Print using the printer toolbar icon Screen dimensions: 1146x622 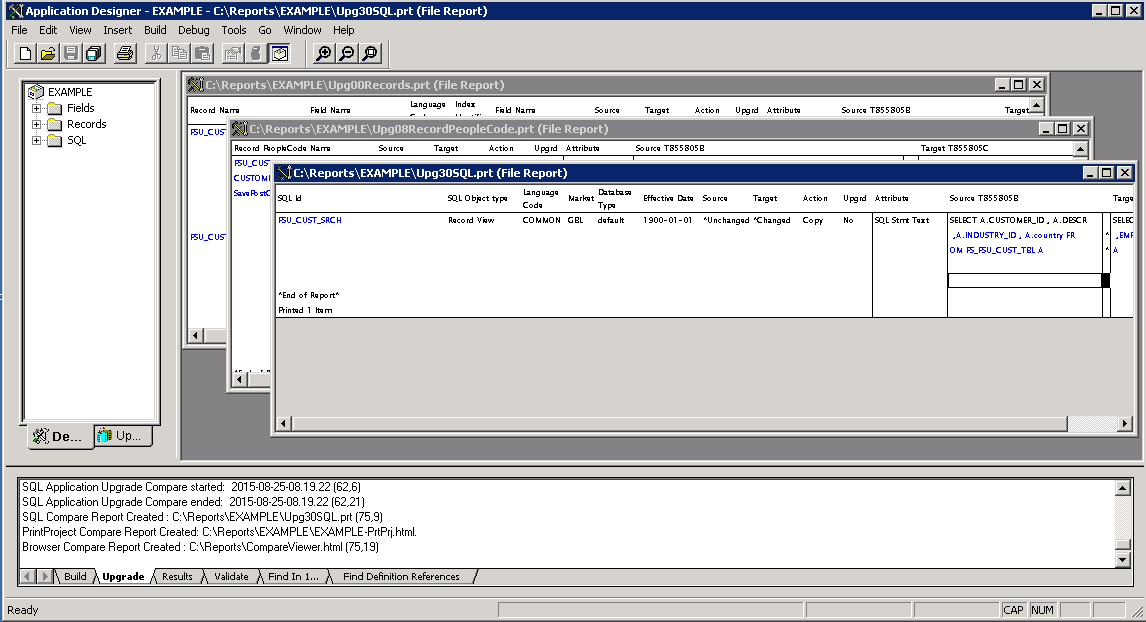125,53
